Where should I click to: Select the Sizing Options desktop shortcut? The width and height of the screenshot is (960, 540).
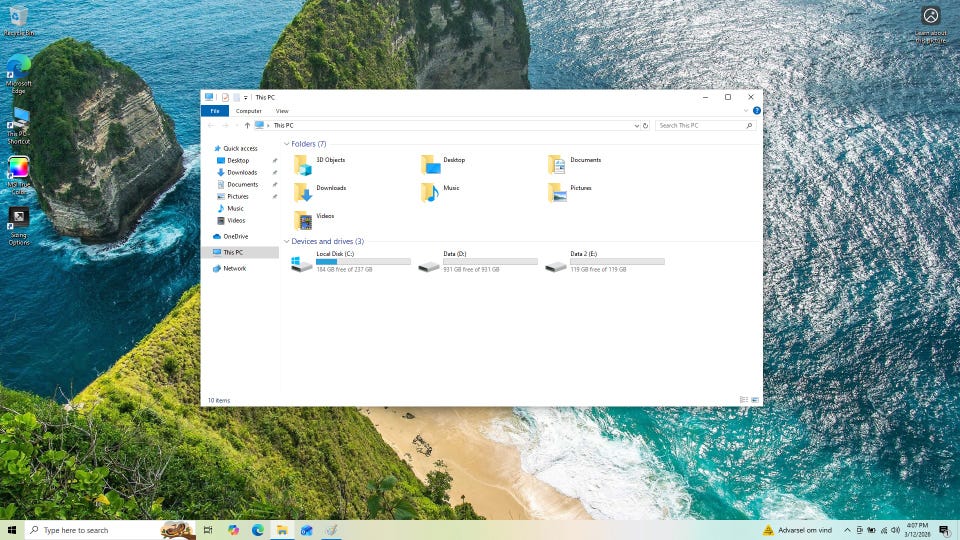tap(18, 226)
